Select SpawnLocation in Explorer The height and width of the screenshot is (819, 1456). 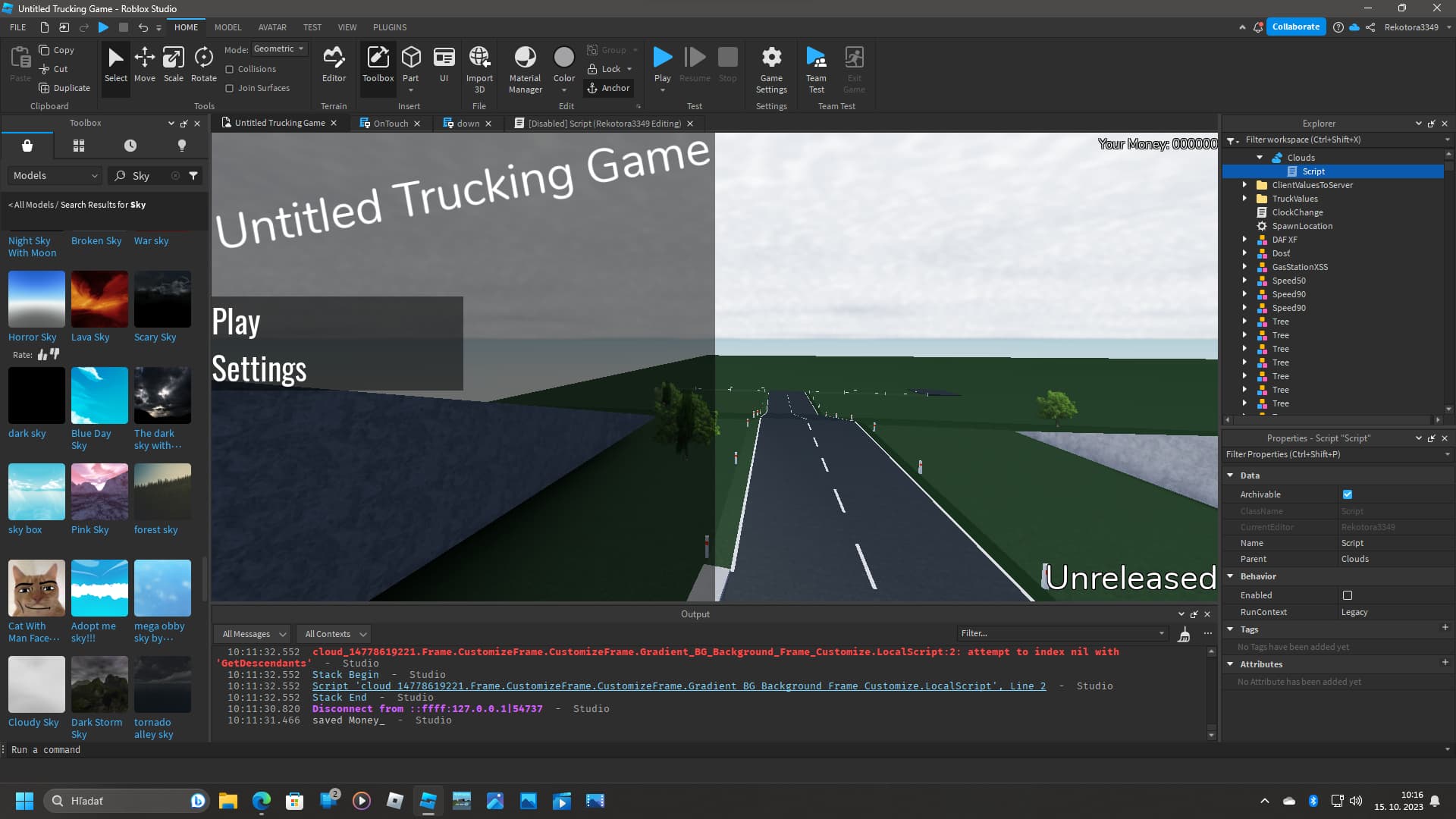(1301, 226)
